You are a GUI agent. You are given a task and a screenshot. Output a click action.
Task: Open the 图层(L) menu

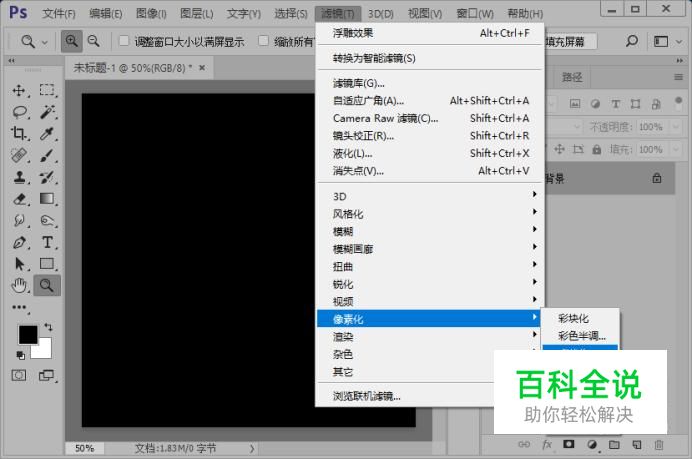click(x=197, y=14)
